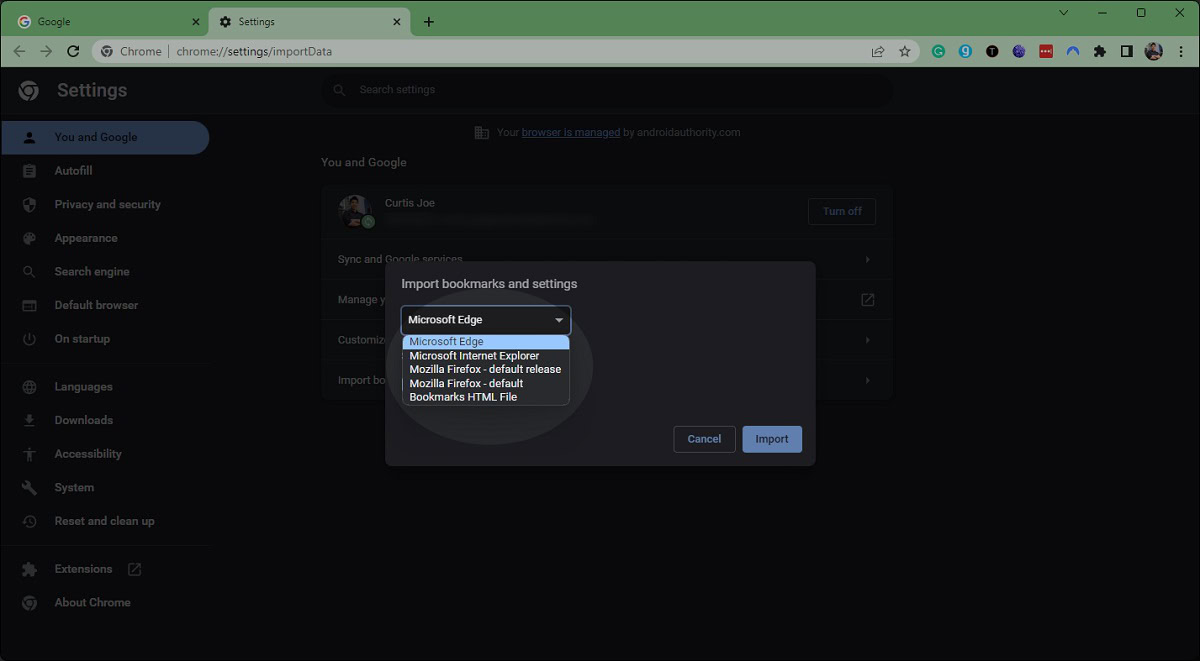Open the 'browser is managed' link

(x=571, y=132)
